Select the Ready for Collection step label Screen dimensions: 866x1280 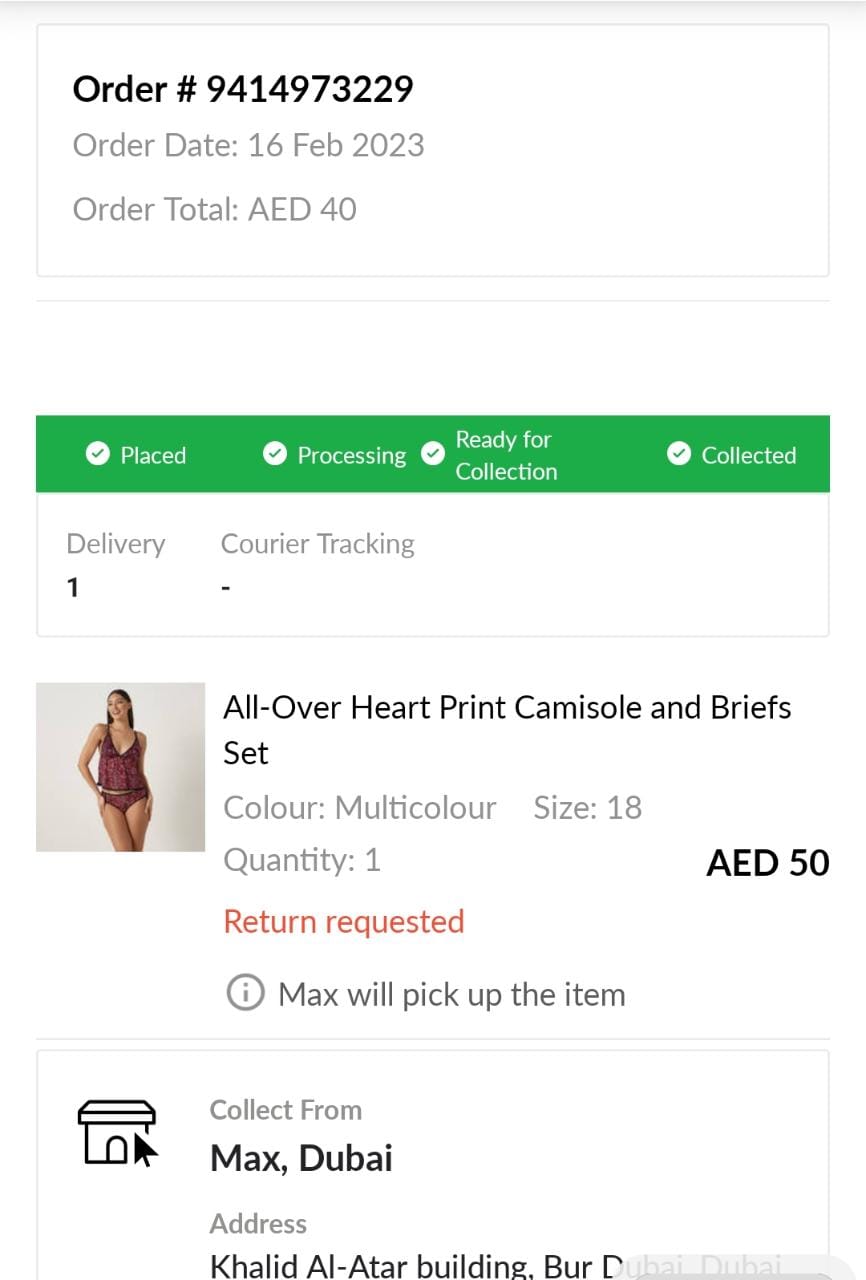pyautogui.click(x=506, y=456)
